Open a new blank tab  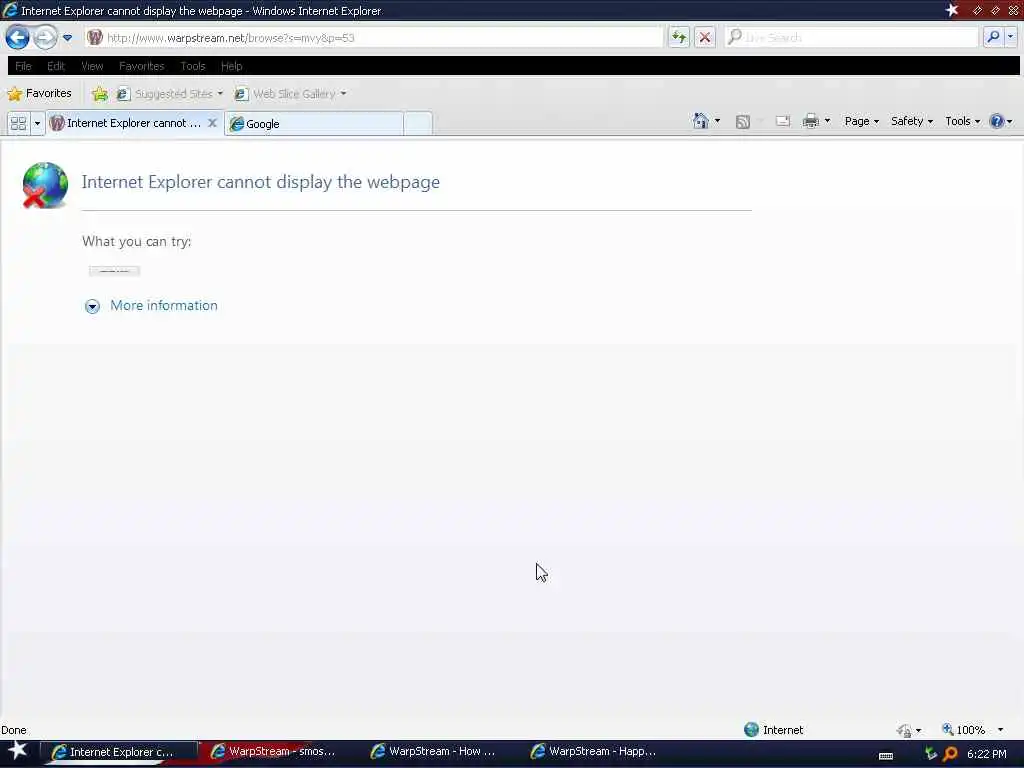coord(418,123)
